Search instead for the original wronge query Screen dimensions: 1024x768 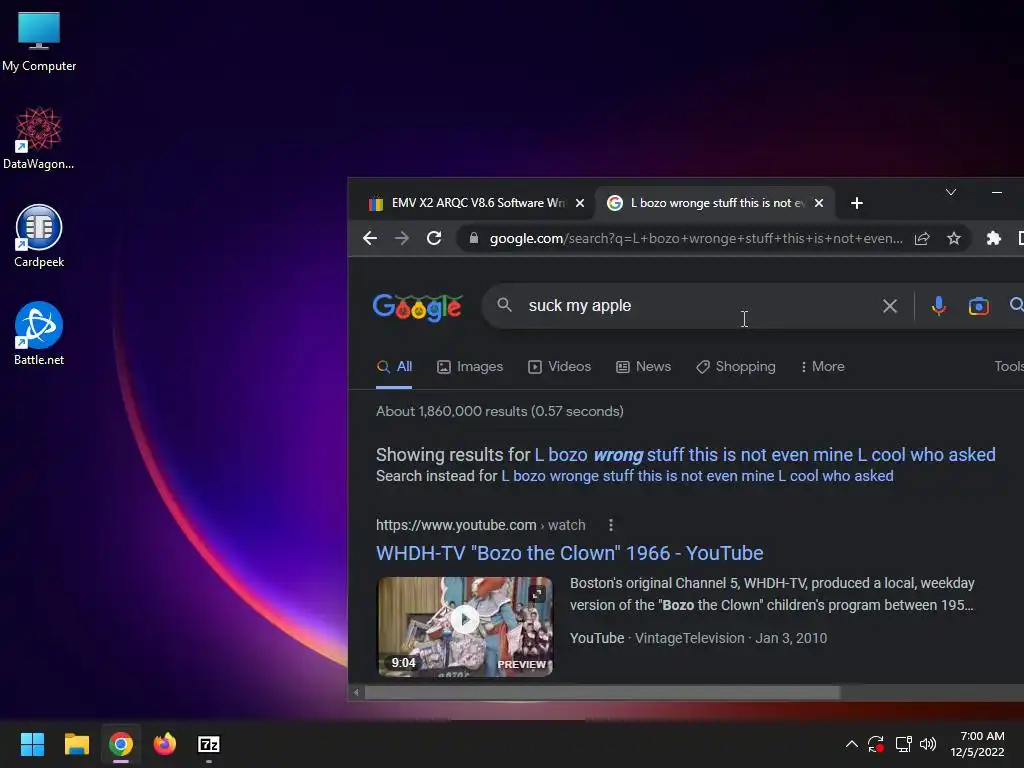coord(697,476)
